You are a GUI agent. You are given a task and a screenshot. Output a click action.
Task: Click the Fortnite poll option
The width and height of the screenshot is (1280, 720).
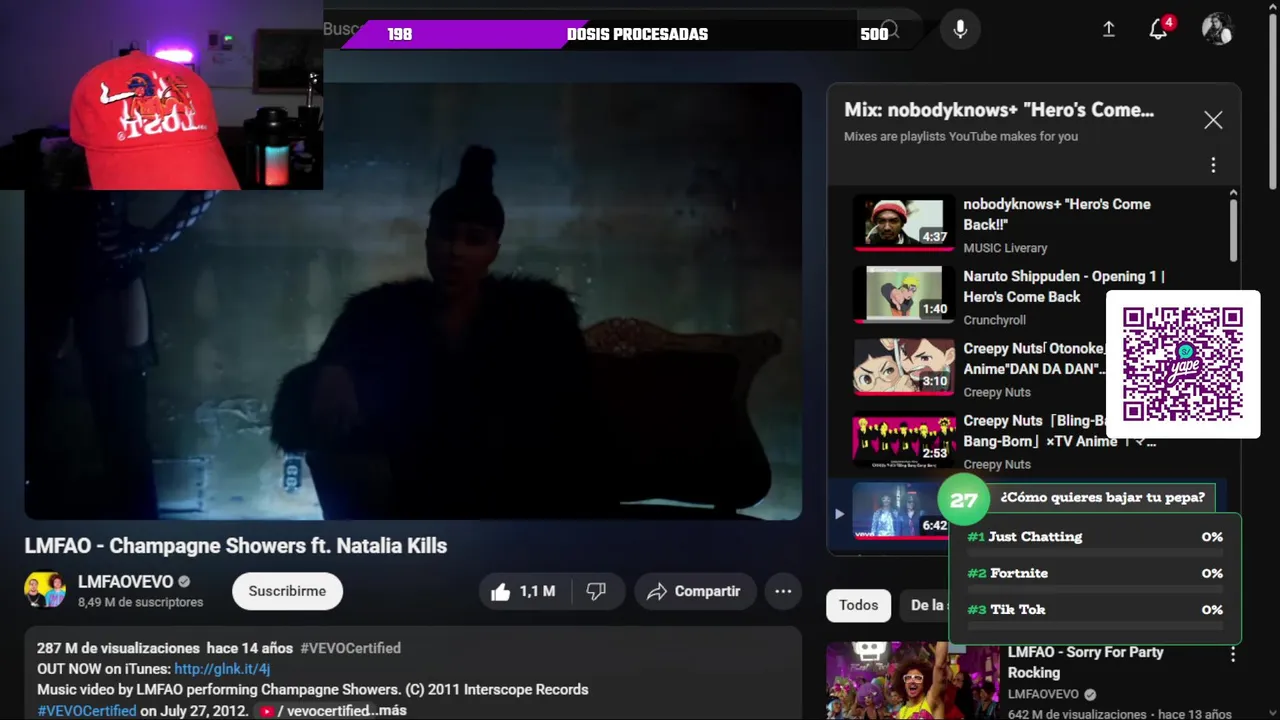tap(1095, 577)
